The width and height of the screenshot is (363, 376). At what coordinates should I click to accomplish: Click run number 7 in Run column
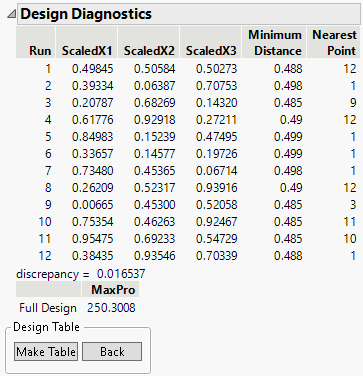tap(48, 171)
